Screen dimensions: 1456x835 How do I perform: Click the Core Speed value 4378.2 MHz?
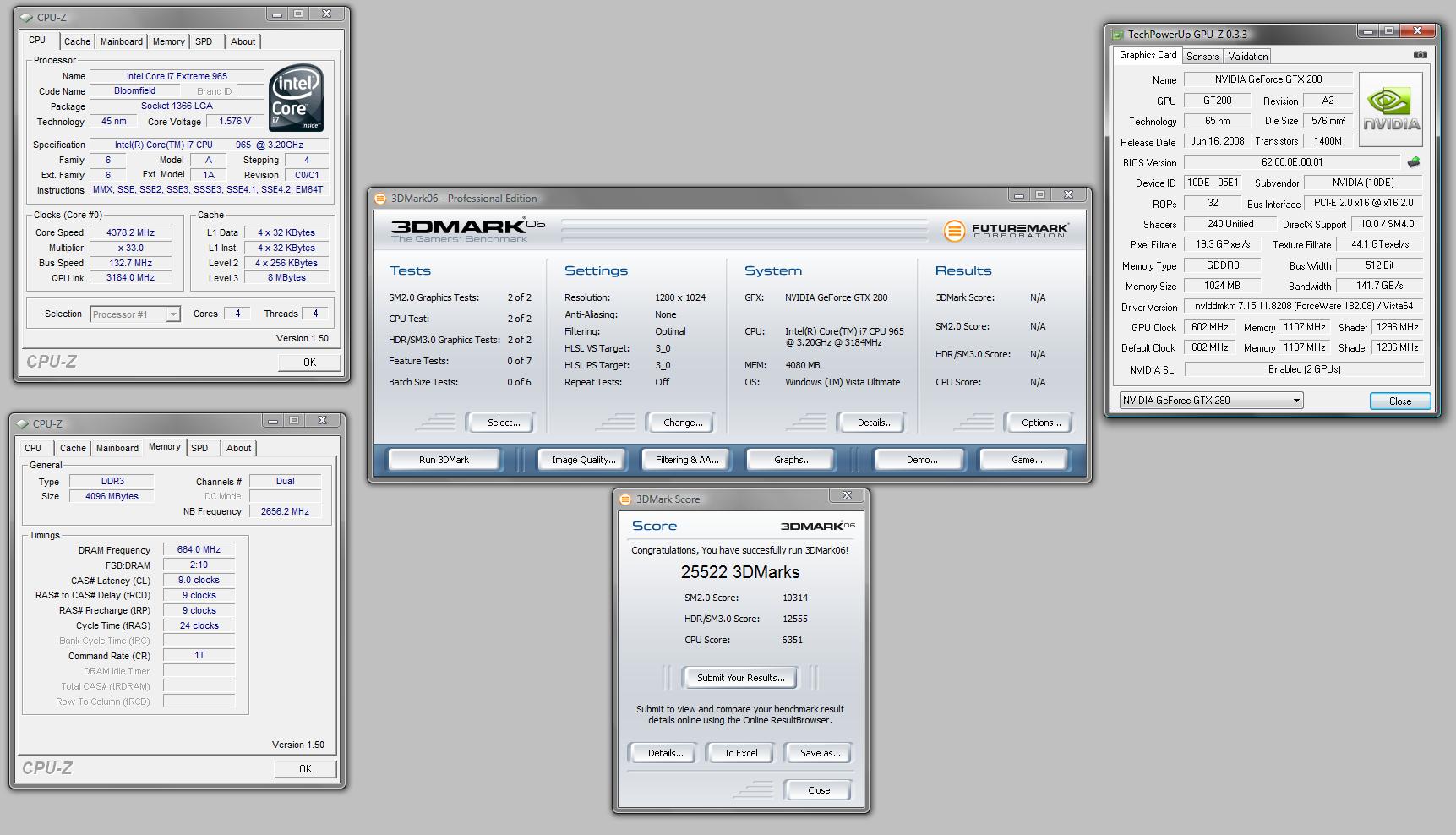[130, 232]
